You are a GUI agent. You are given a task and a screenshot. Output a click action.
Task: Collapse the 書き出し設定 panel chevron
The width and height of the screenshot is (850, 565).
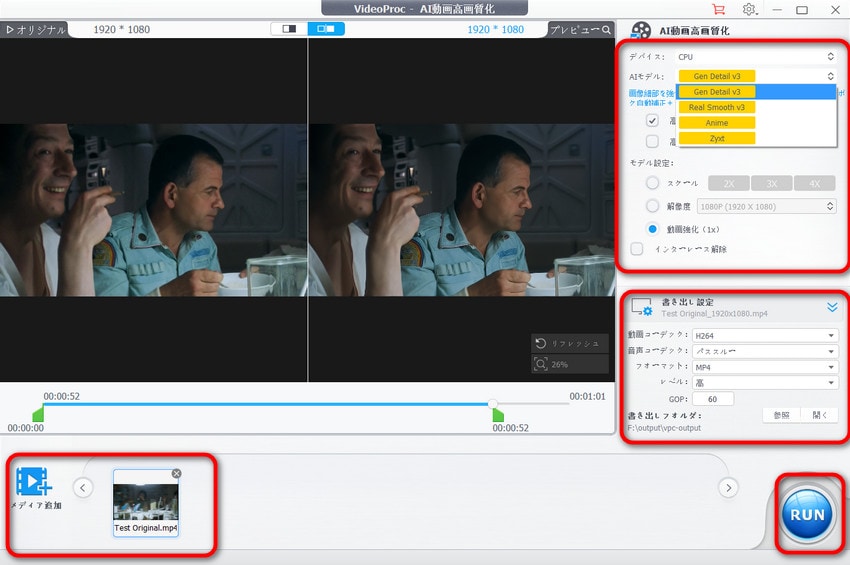point(832,307)
